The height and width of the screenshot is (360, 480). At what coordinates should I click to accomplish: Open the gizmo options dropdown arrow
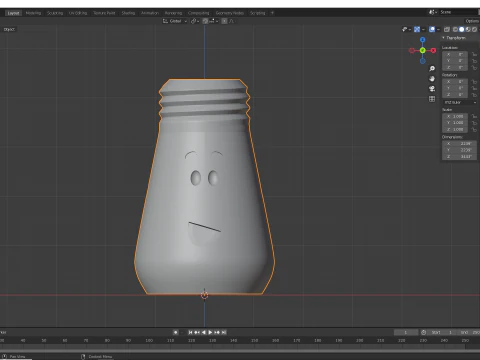(423, 29)
